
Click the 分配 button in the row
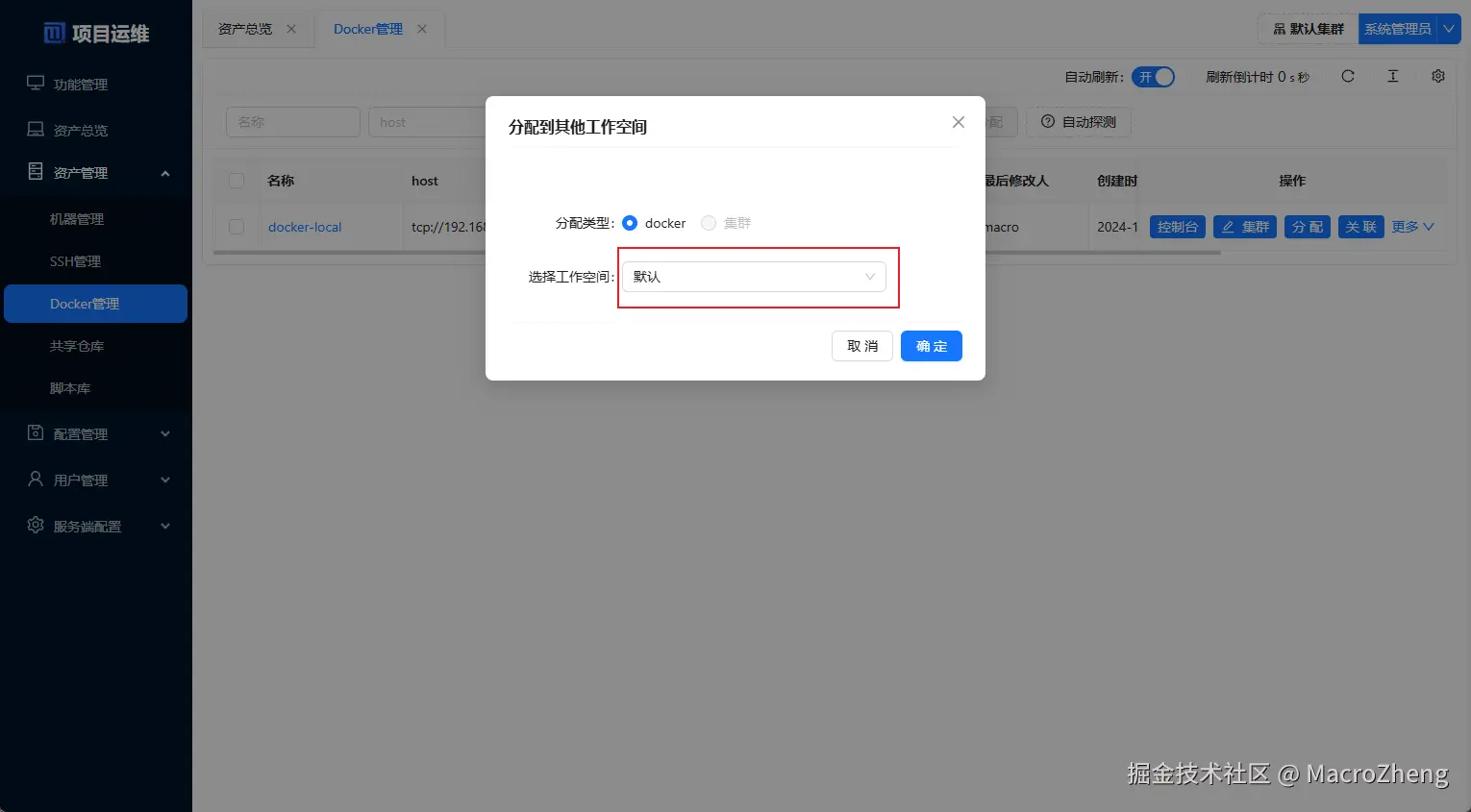pyautogui.click(x=1308, y=227)
